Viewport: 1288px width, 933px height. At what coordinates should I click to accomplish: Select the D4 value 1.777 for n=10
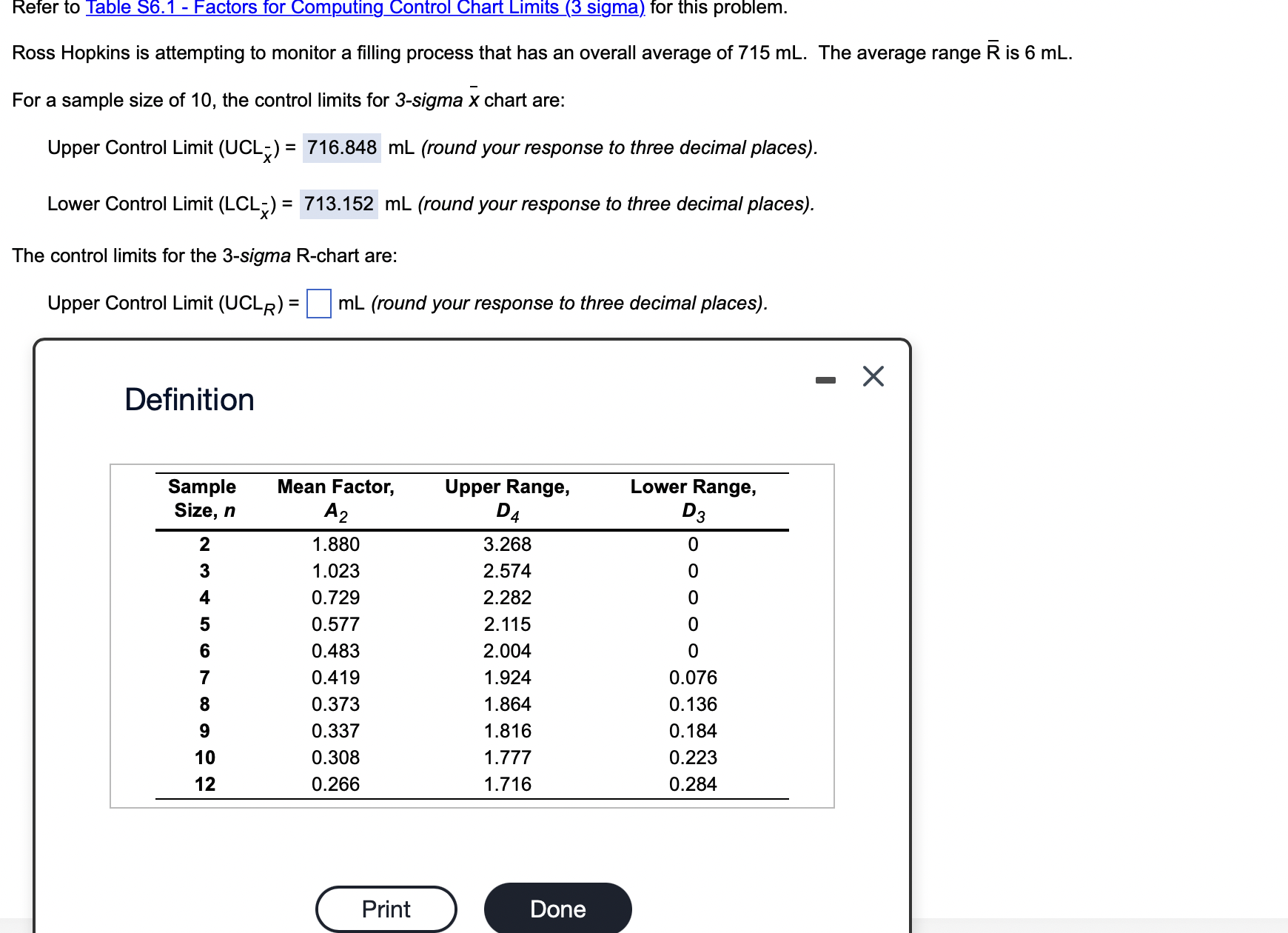tap(507, 757)
